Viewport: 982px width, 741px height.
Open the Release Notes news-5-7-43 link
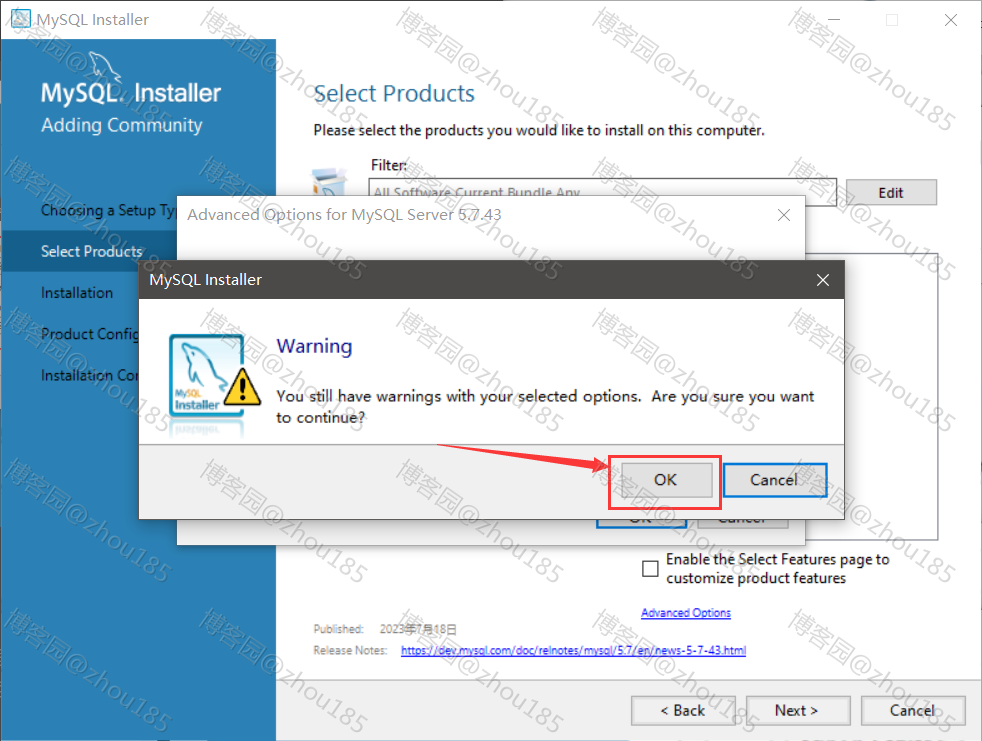[573, 650]
